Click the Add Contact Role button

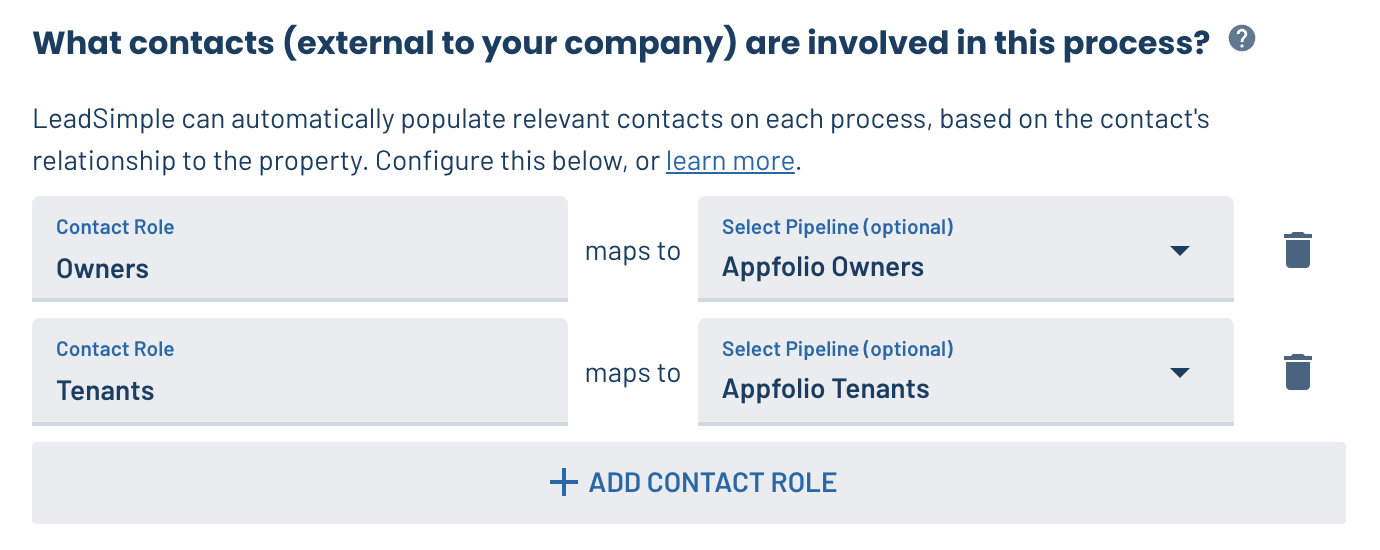click(689, 483)
